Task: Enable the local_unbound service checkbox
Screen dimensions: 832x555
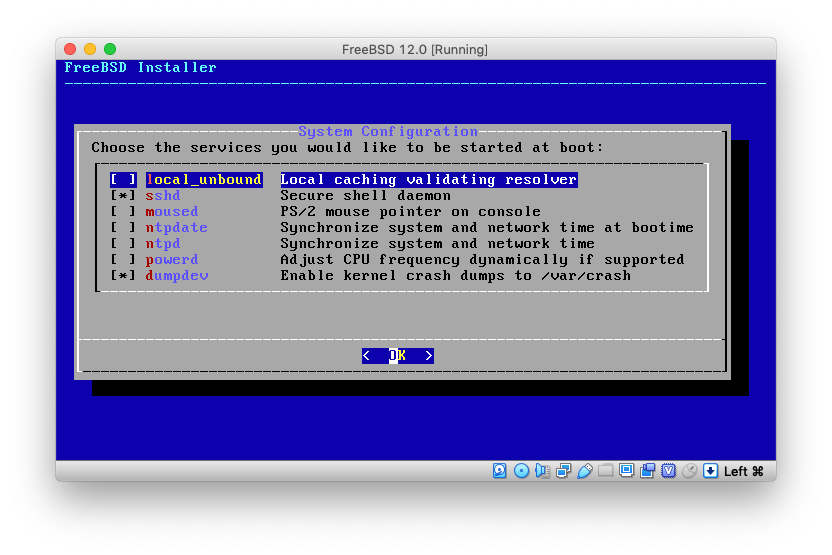Action: pyautogui.click(x=123, y=180)
